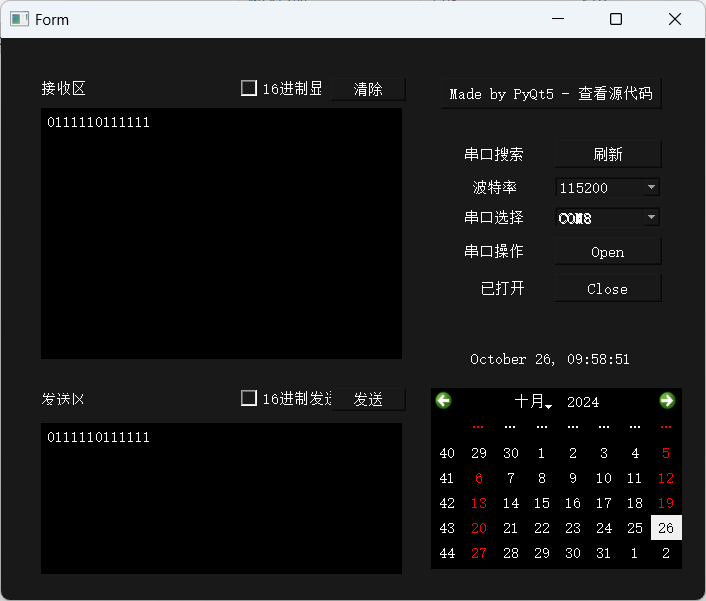Click inside the send area text box

(x=222, y=498)
